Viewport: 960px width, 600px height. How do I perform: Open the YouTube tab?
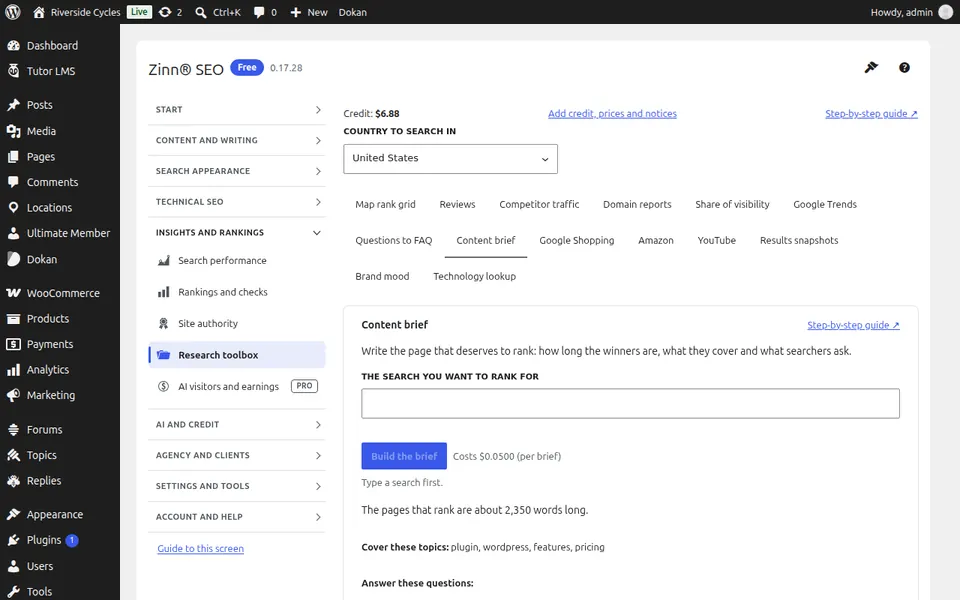pyautogui.click(x=716, y=241)
